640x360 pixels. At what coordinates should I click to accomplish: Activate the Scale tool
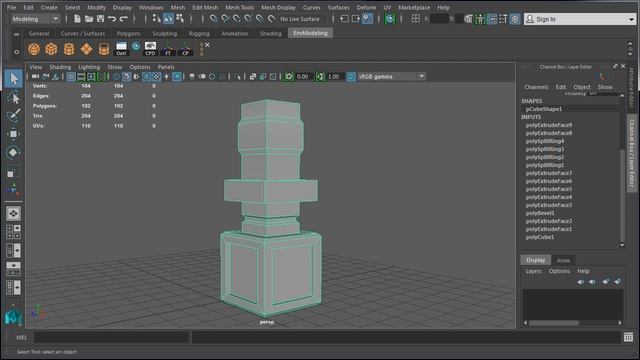pos(13,171)
